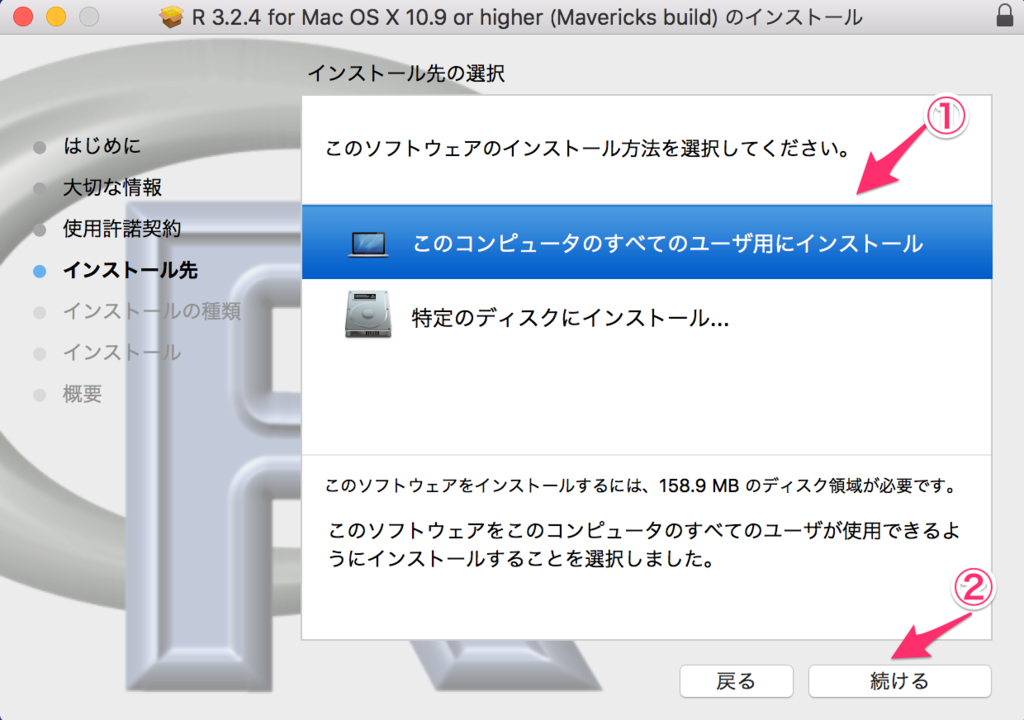Click the package icon in the window title

[172, 16]
